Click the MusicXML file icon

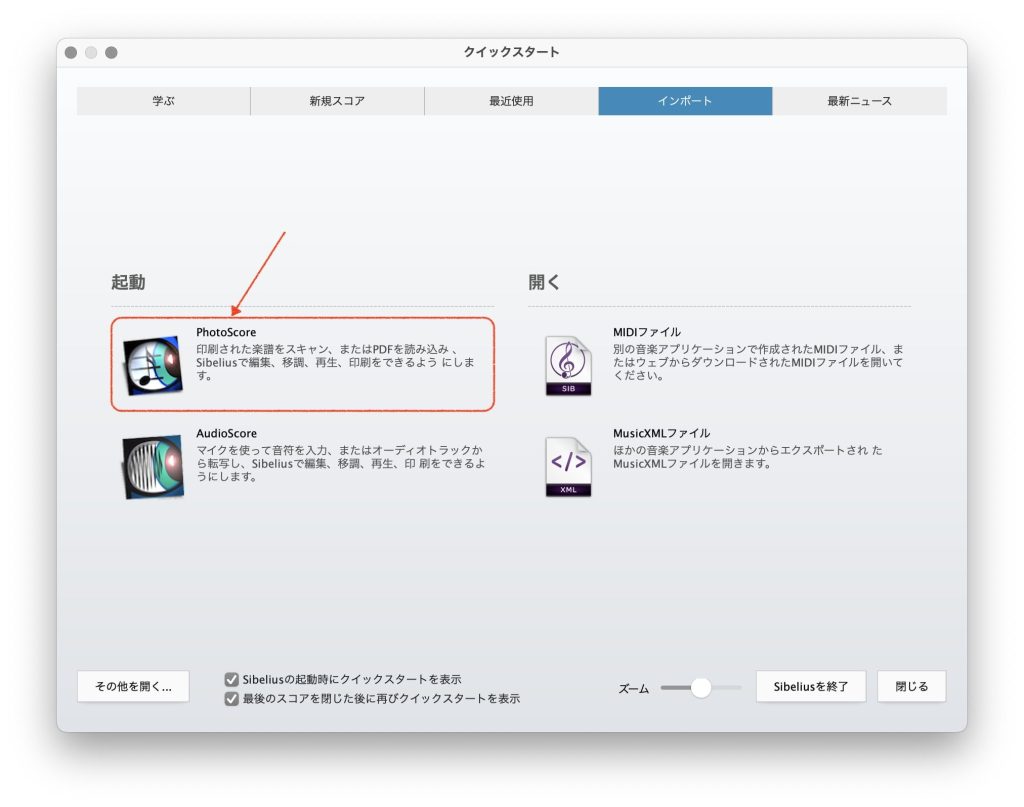click(x=568, y=467)
